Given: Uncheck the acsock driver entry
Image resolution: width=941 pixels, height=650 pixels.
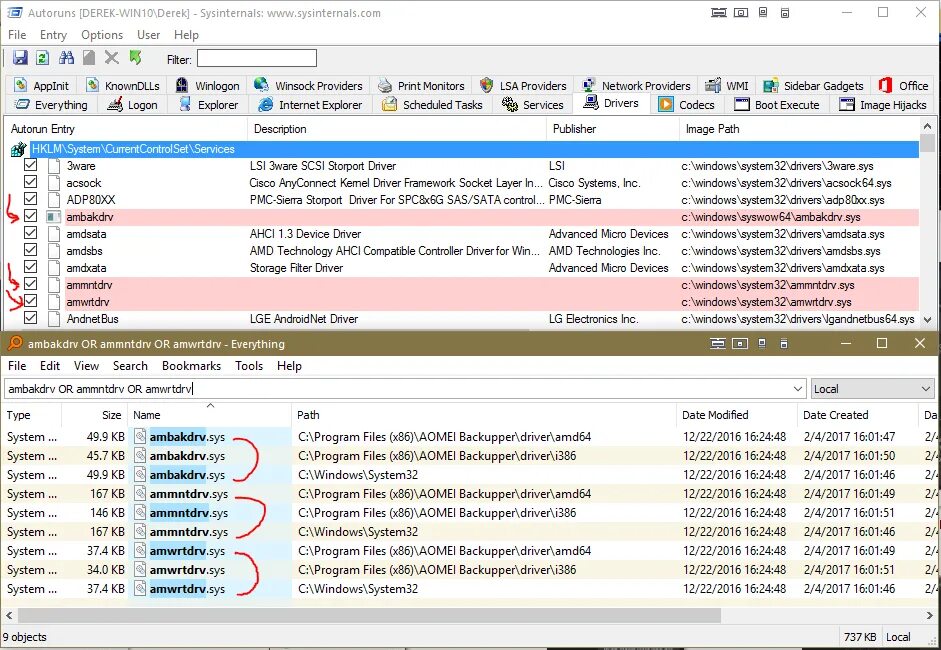Looking at the screenshot, I should (x=31, y=182).
